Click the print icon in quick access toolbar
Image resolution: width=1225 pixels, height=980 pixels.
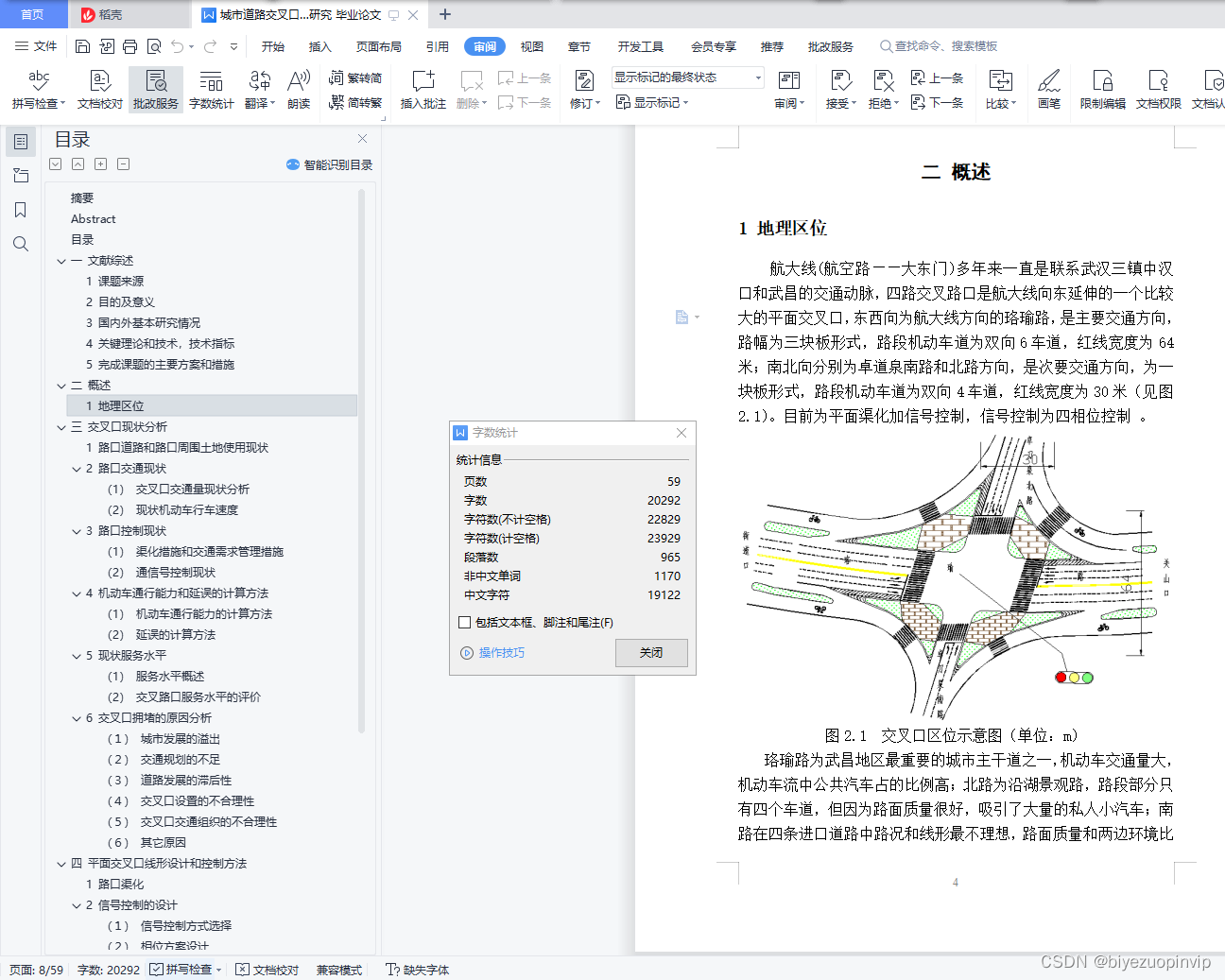[130, 46]
